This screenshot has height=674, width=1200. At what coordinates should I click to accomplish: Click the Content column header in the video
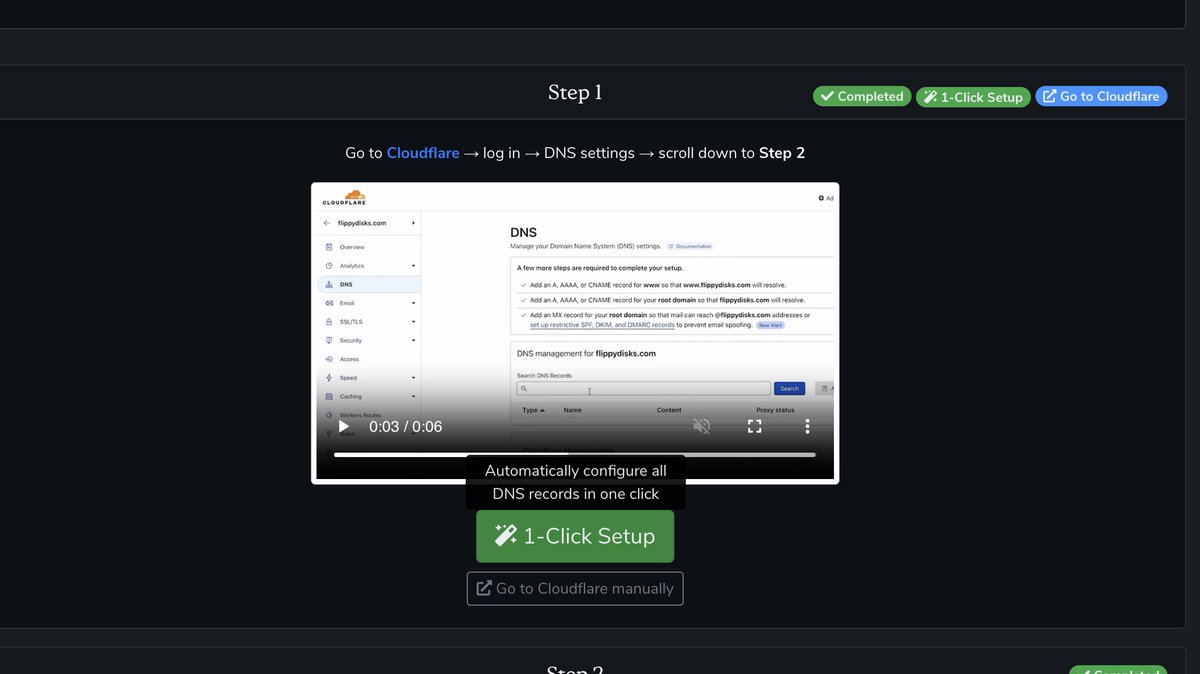pyautogui.click(x=669, y=410)
